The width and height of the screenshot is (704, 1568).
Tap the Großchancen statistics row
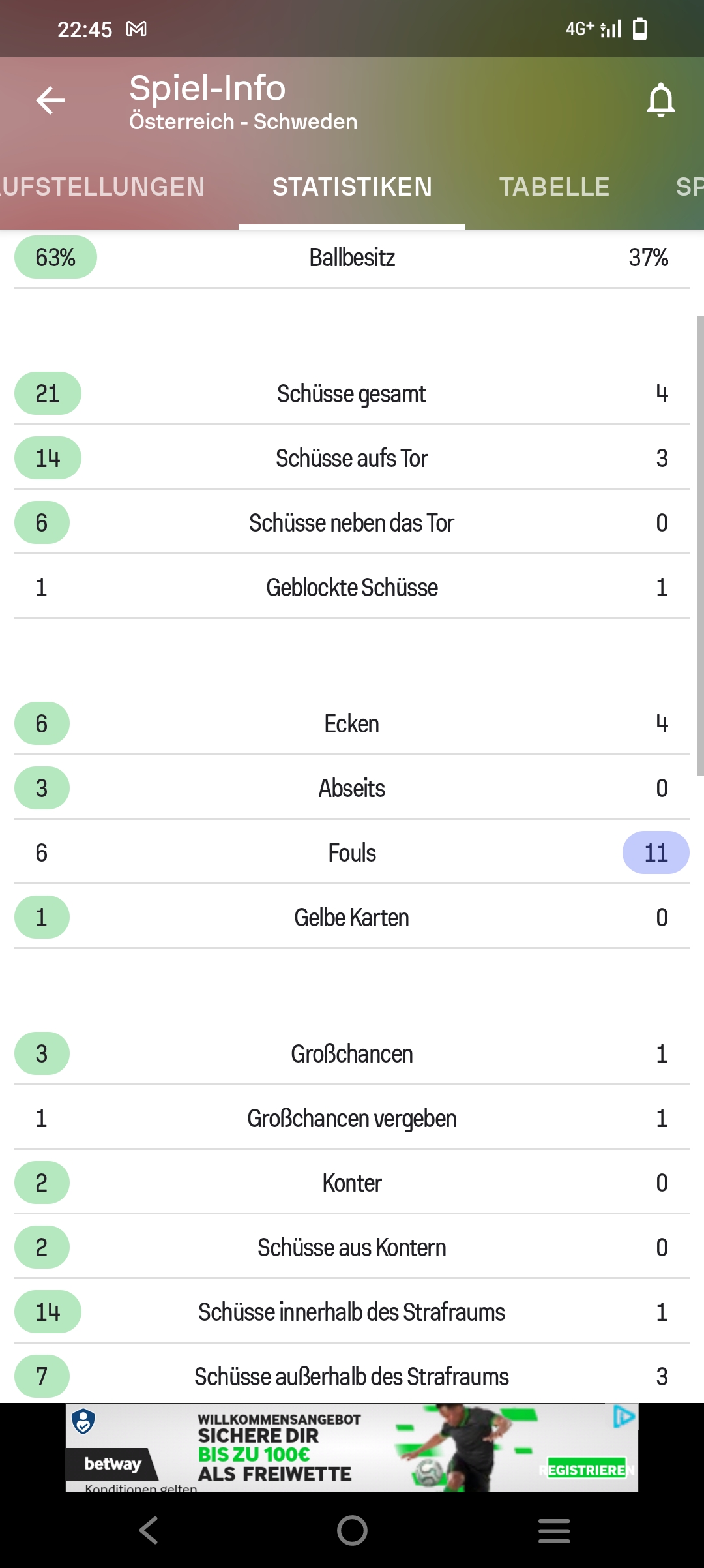(x=352, y=1053)
